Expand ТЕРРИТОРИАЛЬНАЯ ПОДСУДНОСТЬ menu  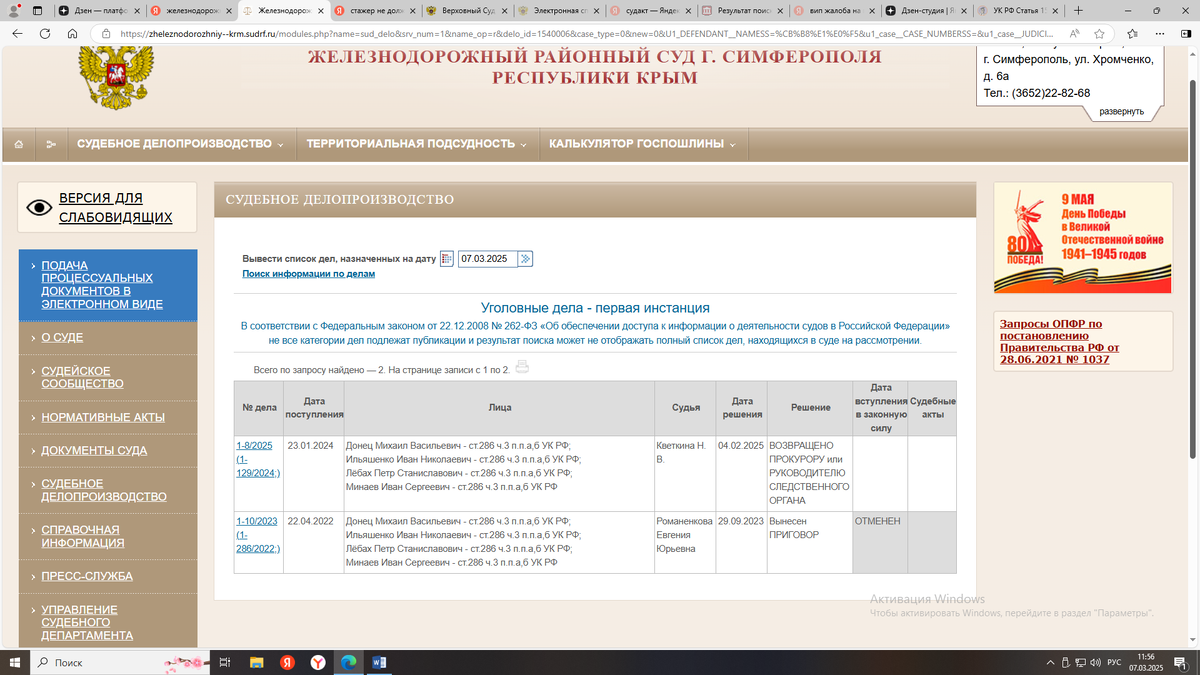point(416,144)
